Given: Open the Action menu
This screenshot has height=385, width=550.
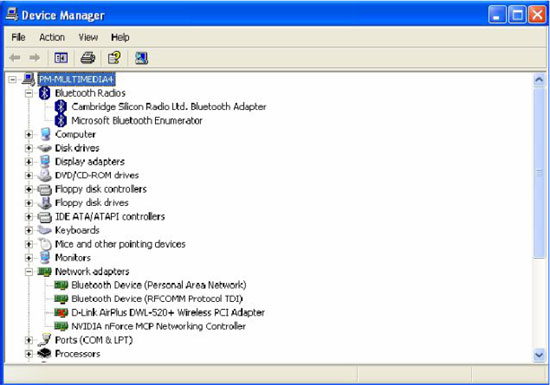Looking at the screenshot, I should [52, 37].
